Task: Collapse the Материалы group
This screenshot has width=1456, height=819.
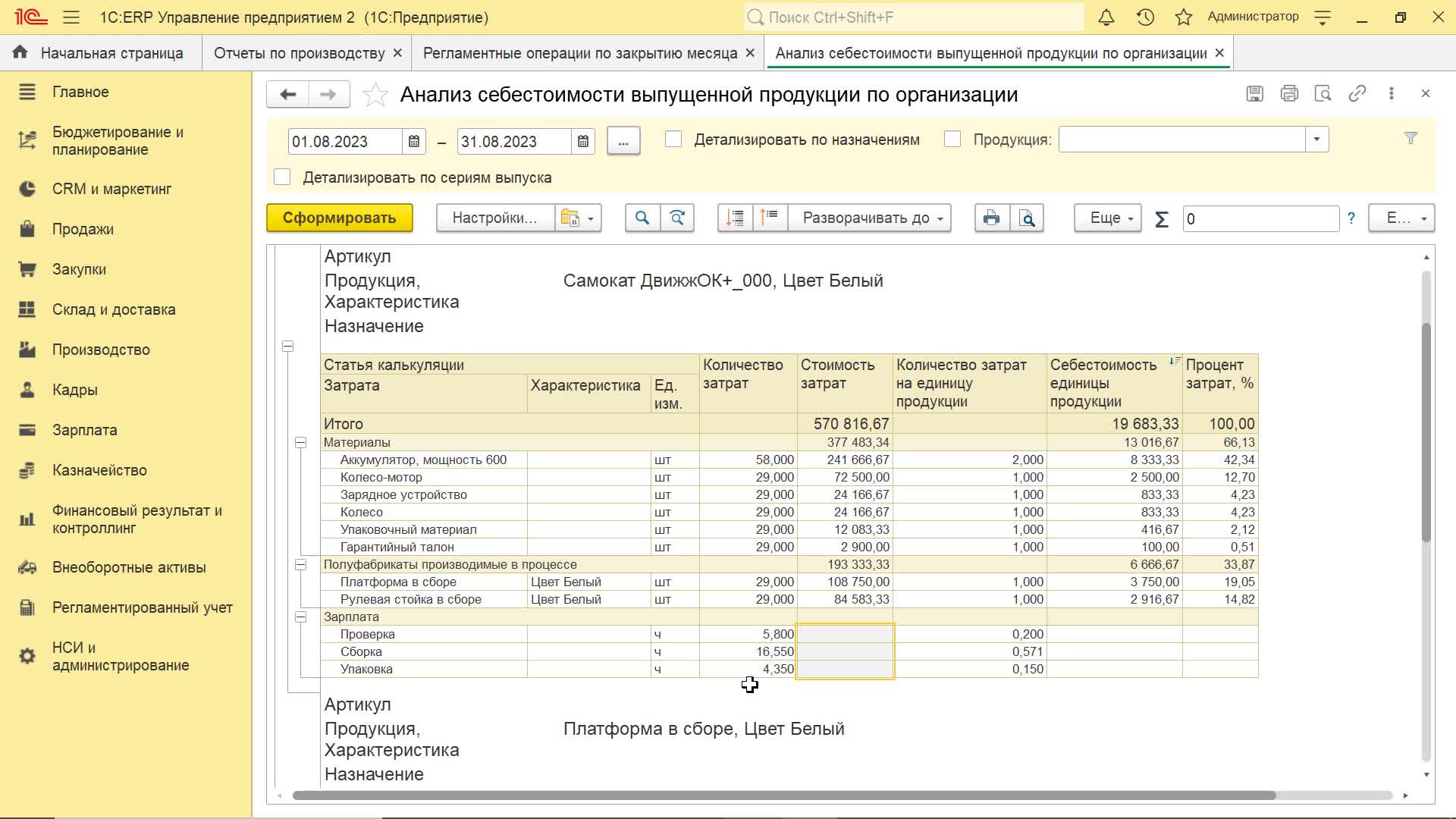Action: pos(301,442)
